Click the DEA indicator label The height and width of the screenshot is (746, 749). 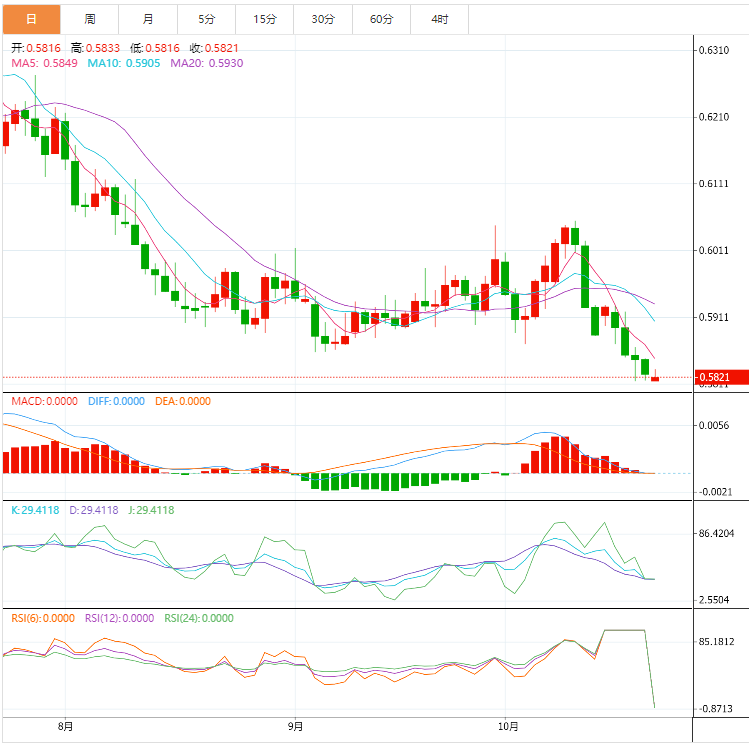[183, 401]
